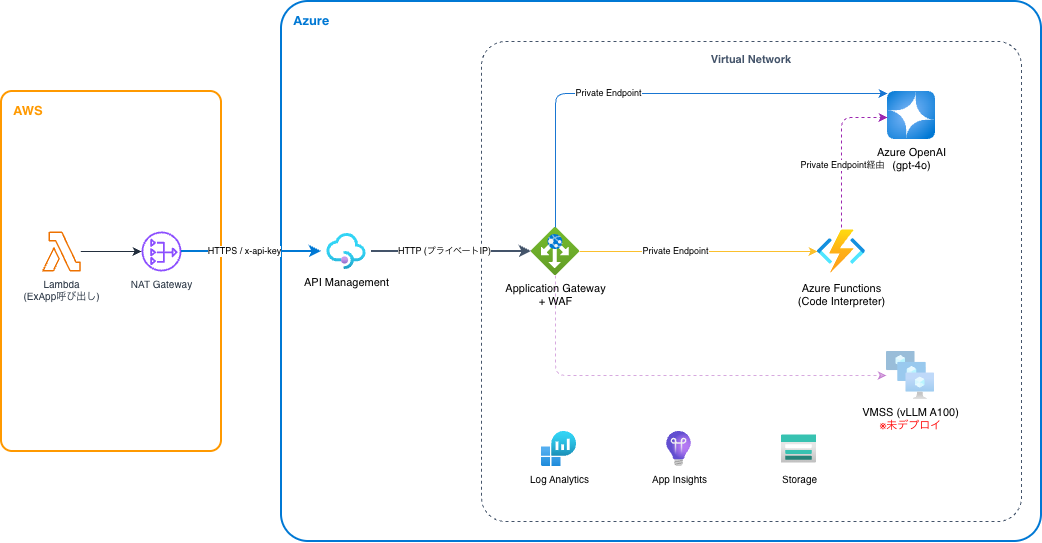Click the HTTP (プライベートIP) connector label

coord(445,251)
